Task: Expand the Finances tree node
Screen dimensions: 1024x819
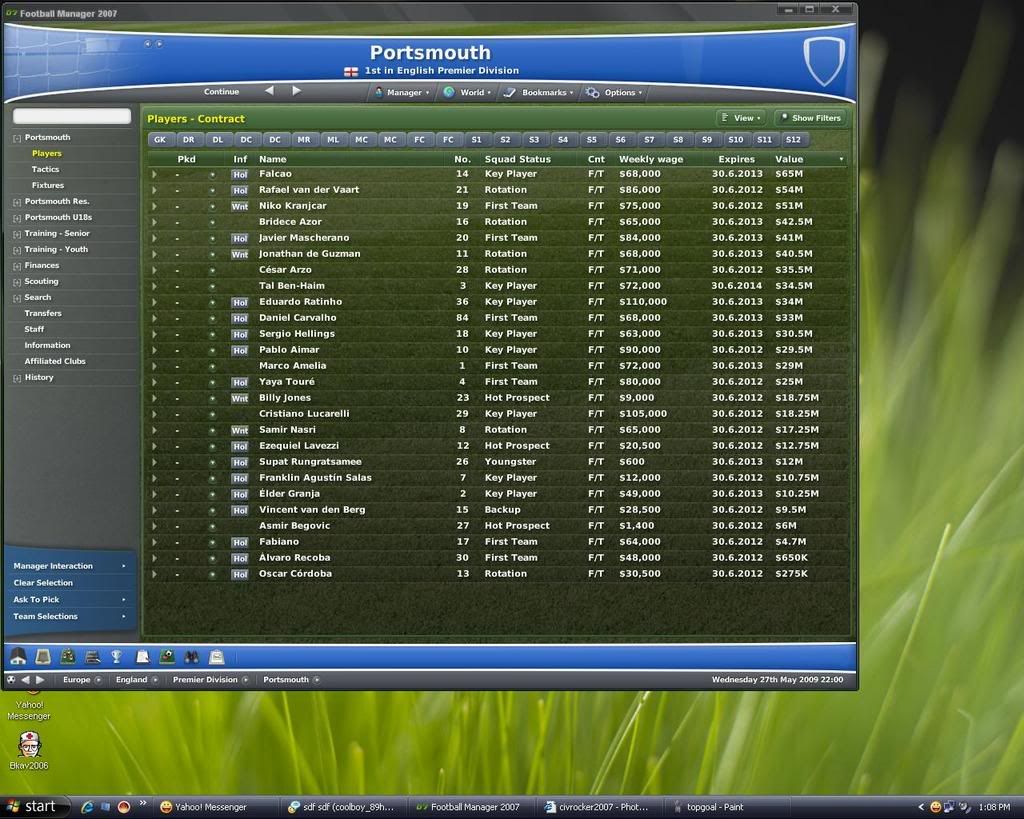Action: point(17,266)
